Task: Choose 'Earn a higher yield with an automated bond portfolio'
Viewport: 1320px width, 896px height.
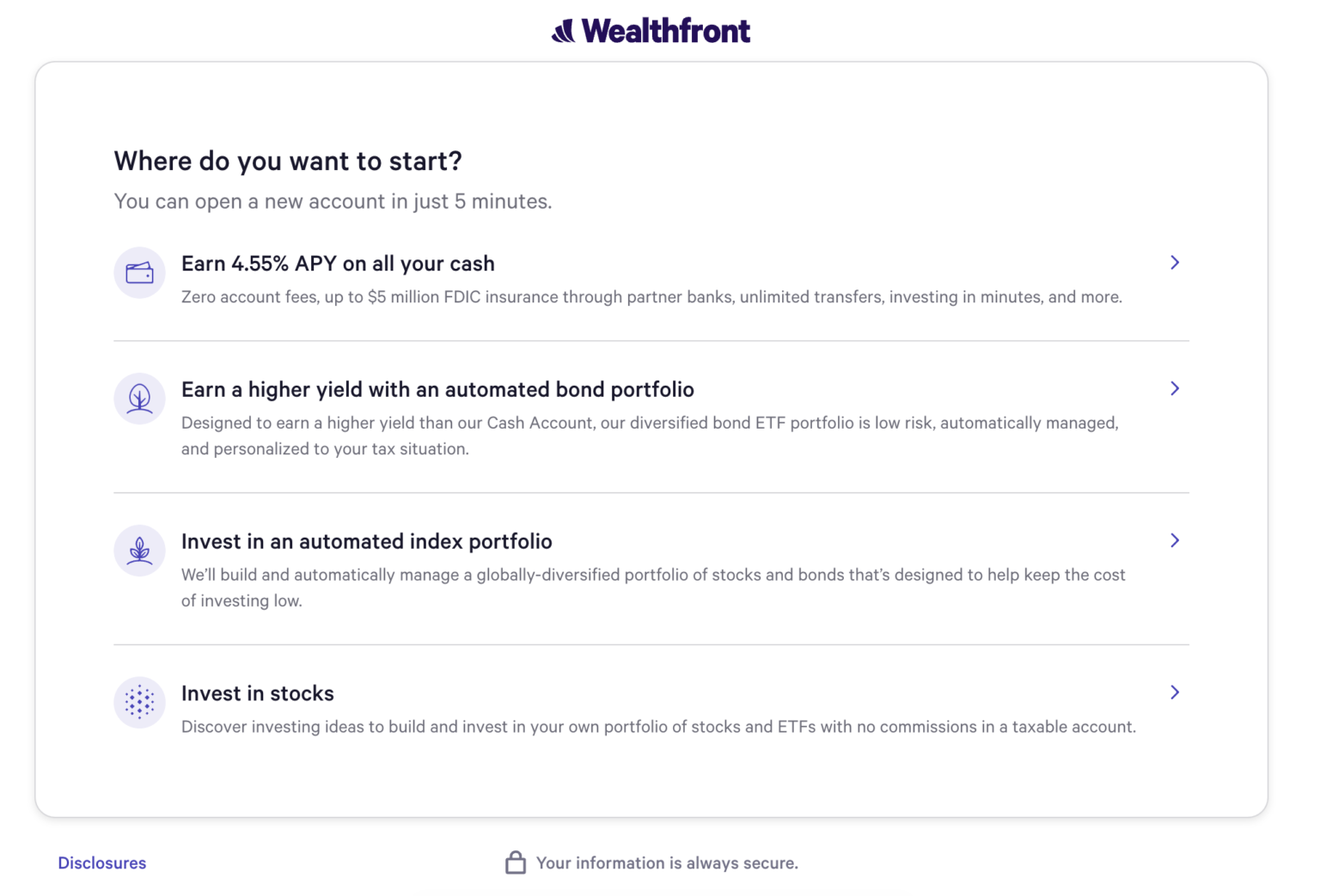Action: point(437,389)
